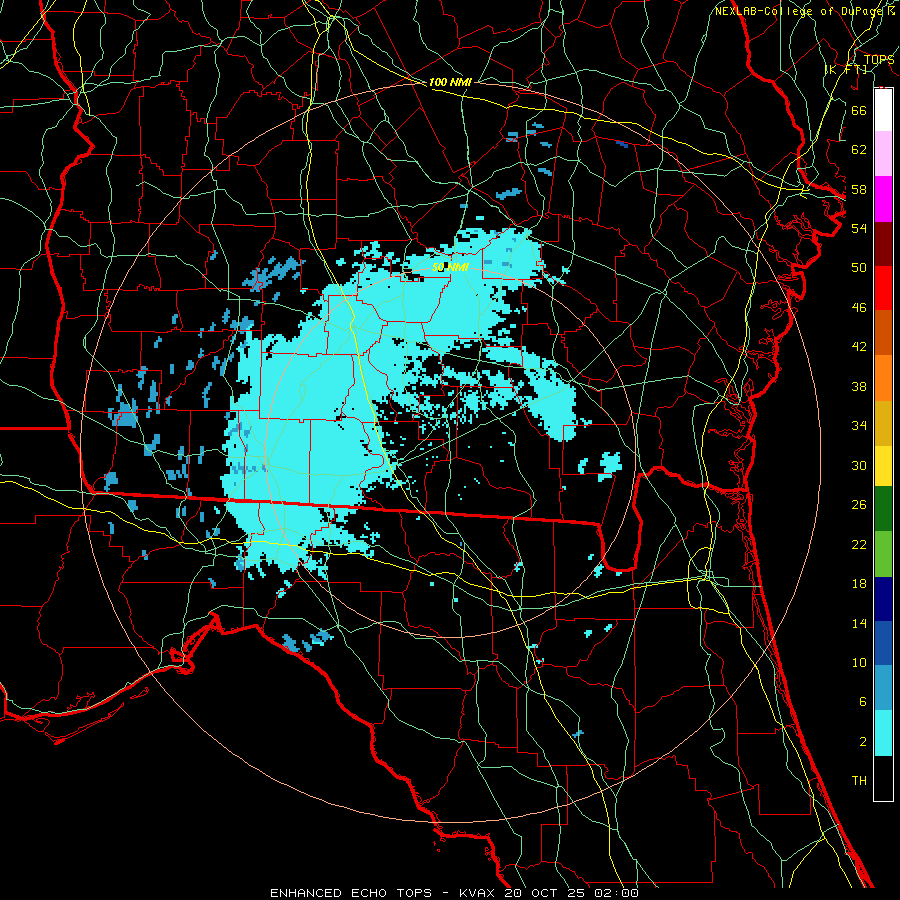Screen dimensions: 900x900
Task: Click the legend value 54
Action: click(859, 228)
